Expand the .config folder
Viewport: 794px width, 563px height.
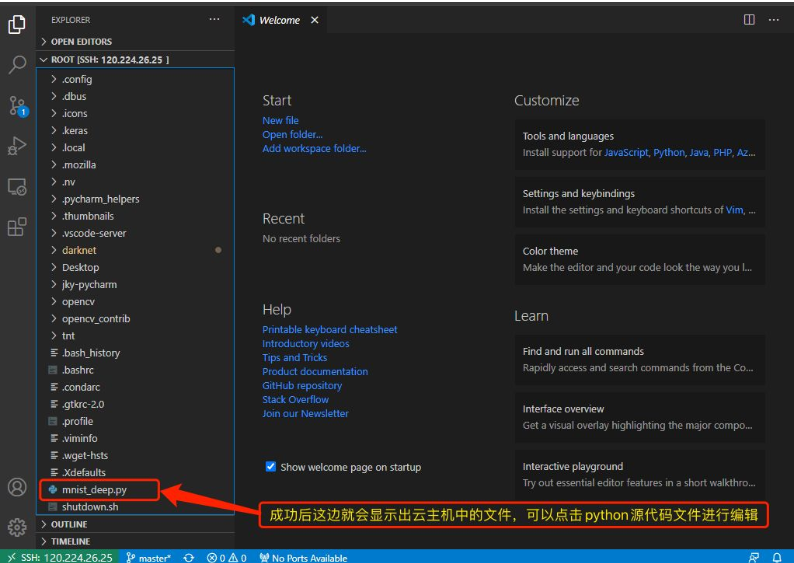pyautogui.click(x=135, y=79)
